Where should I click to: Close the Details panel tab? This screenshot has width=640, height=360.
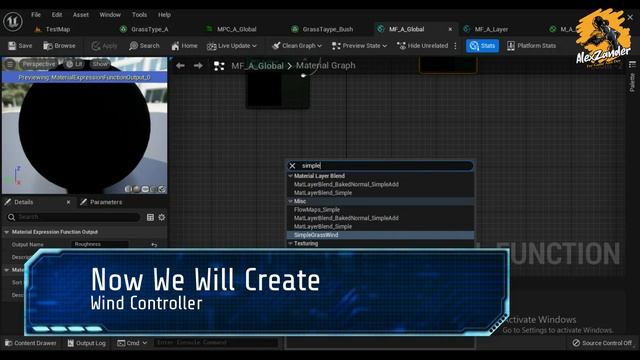(x=68, y=202)
